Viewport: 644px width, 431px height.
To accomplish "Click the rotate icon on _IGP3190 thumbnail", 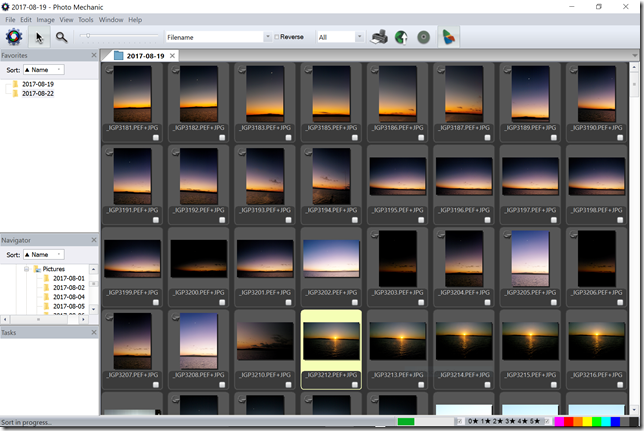I will click(x=573, y=69).
